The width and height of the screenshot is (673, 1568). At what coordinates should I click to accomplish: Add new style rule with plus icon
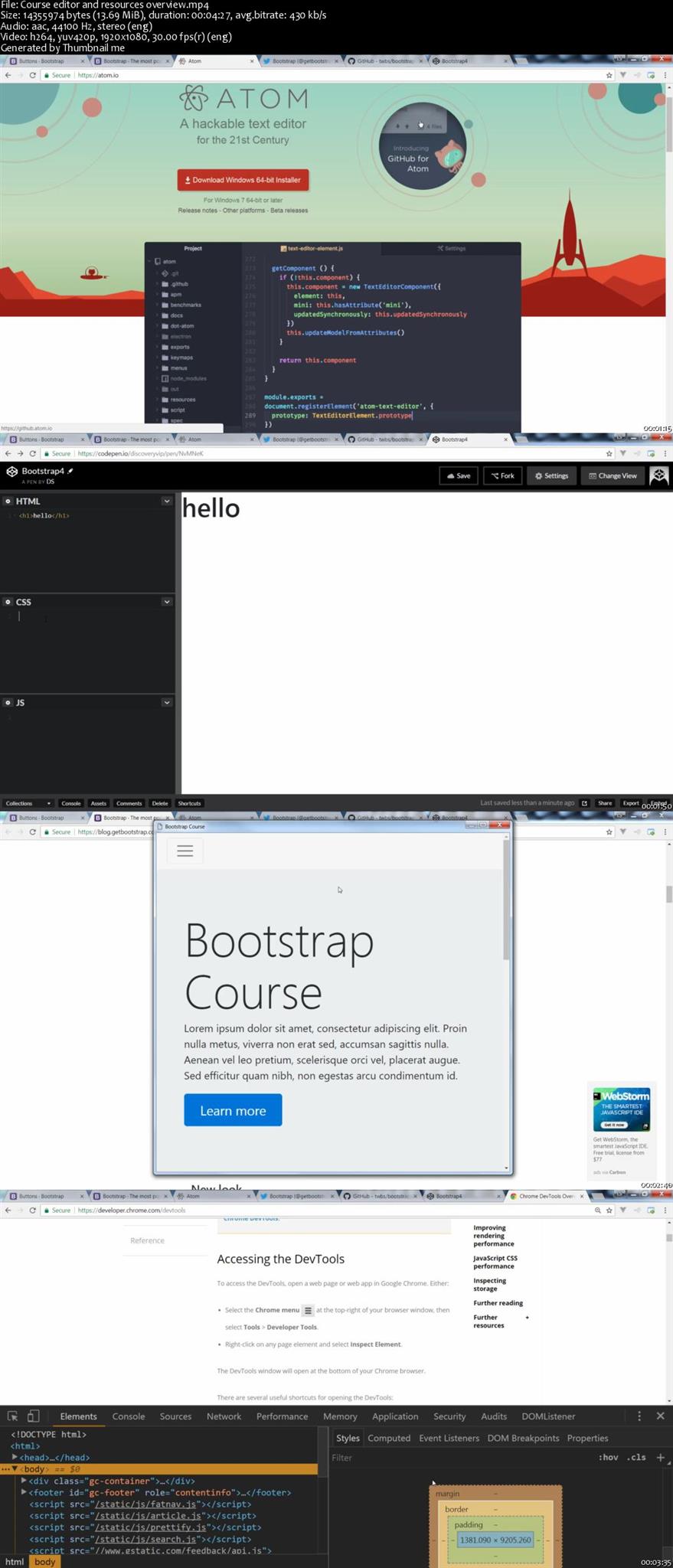click(x=660, y=1457)
